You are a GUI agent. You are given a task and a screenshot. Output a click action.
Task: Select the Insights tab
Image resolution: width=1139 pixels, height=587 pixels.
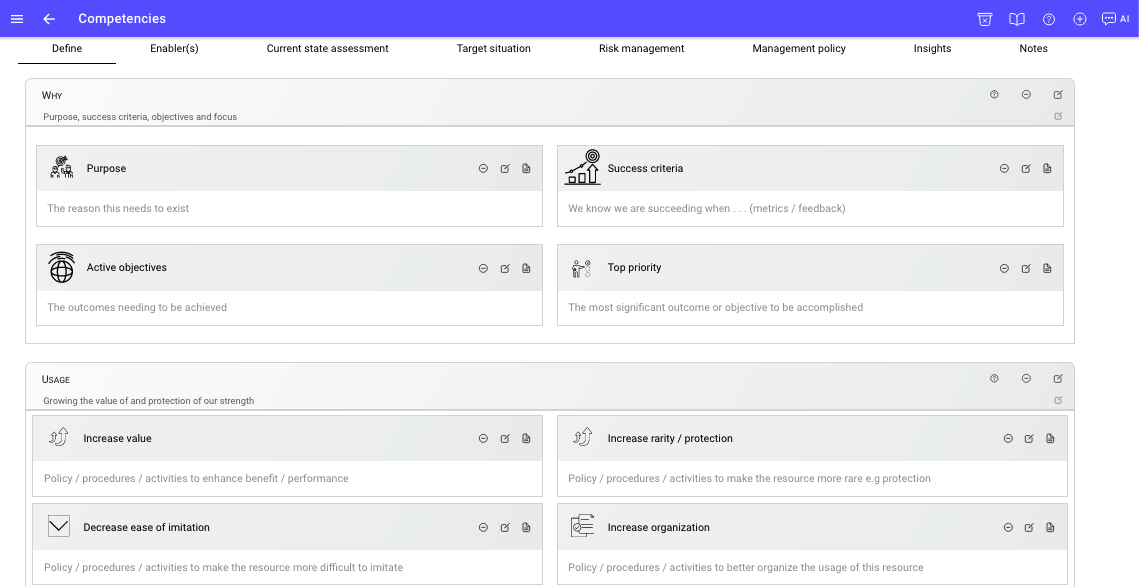point(932,48)
